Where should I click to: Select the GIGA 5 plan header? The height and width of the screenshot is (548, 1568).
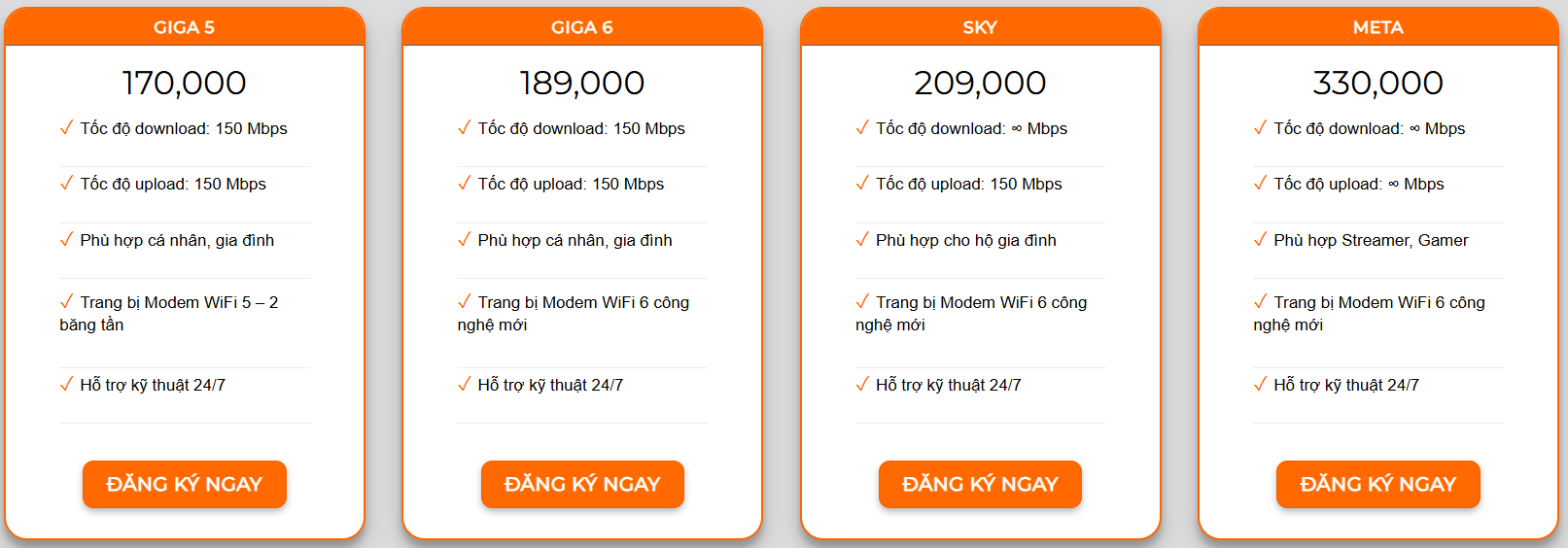(x=184, y=27)
